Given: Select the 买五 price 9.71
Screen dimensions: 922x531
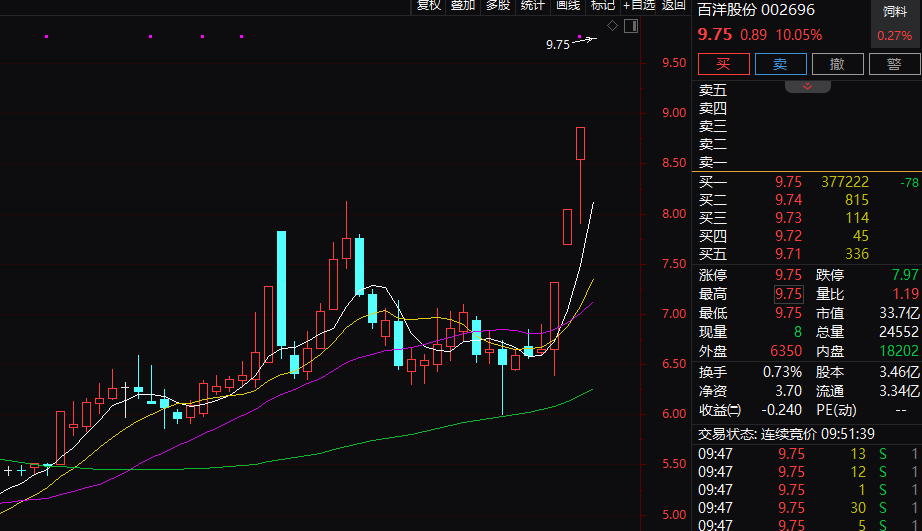Looking at the screenshot, I should (788, 254).
